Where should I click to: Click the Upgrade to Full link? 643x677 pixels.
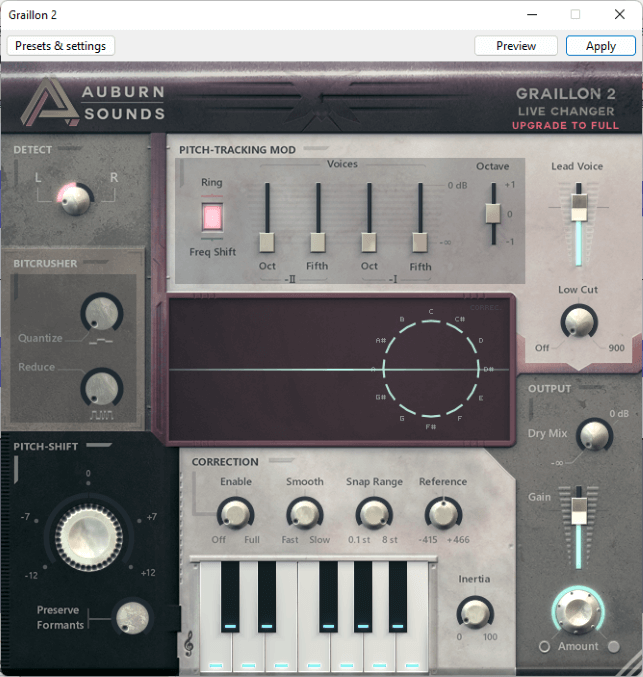click(x=565, y=126)
